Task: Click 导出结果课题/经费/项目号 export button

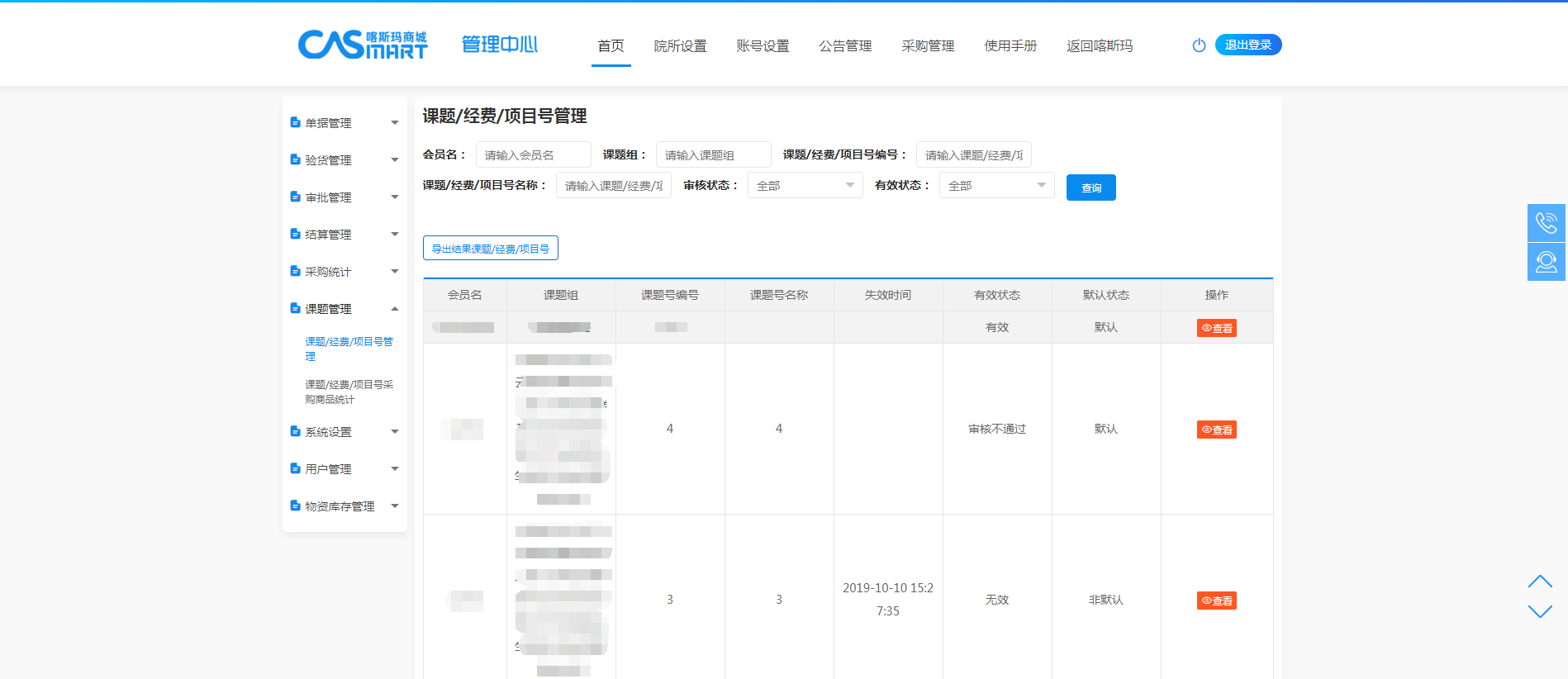Action: pos(491,249)
